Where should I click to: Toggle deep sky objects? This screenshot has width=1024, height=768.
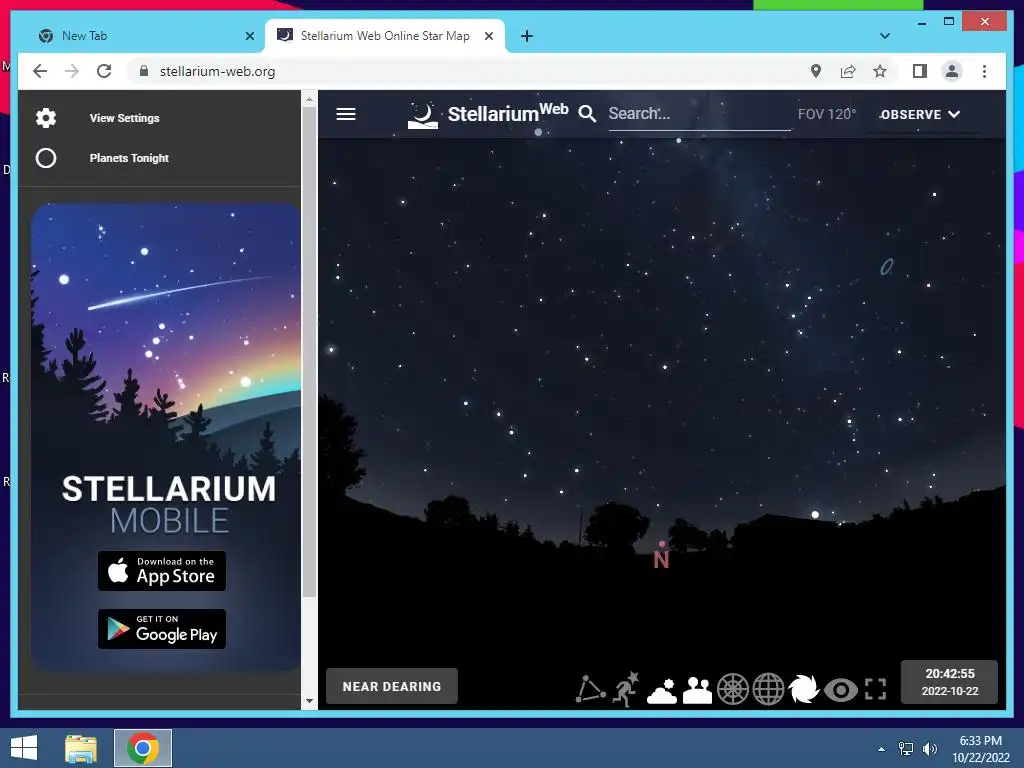point(803,690)
